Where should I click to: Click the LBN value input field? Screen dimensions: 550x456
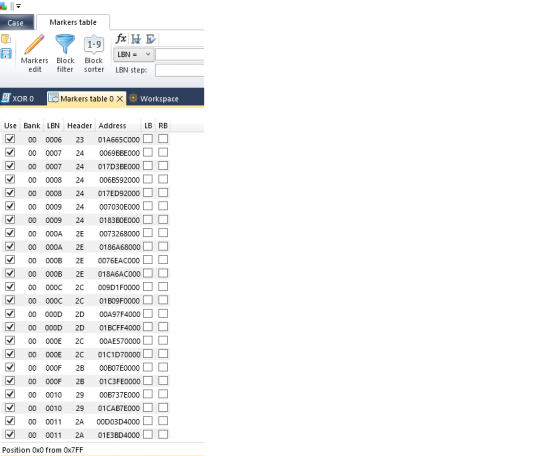point(180,54)
